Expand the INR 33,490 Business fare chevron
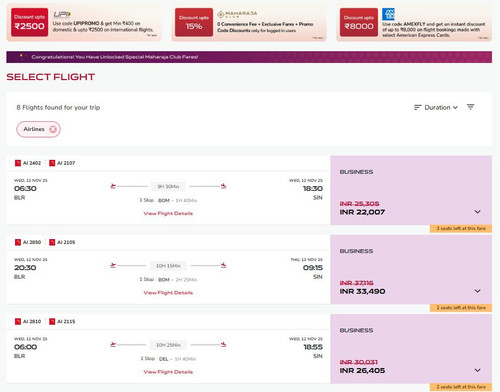This screenshot has width=500, height=392. 477,291
